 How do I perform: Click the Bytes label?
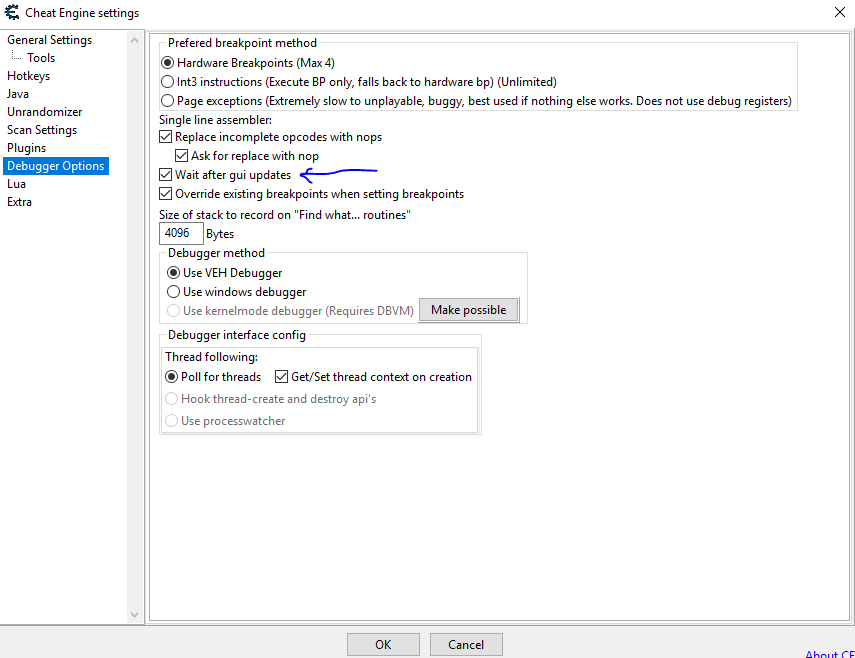(220, 234)
